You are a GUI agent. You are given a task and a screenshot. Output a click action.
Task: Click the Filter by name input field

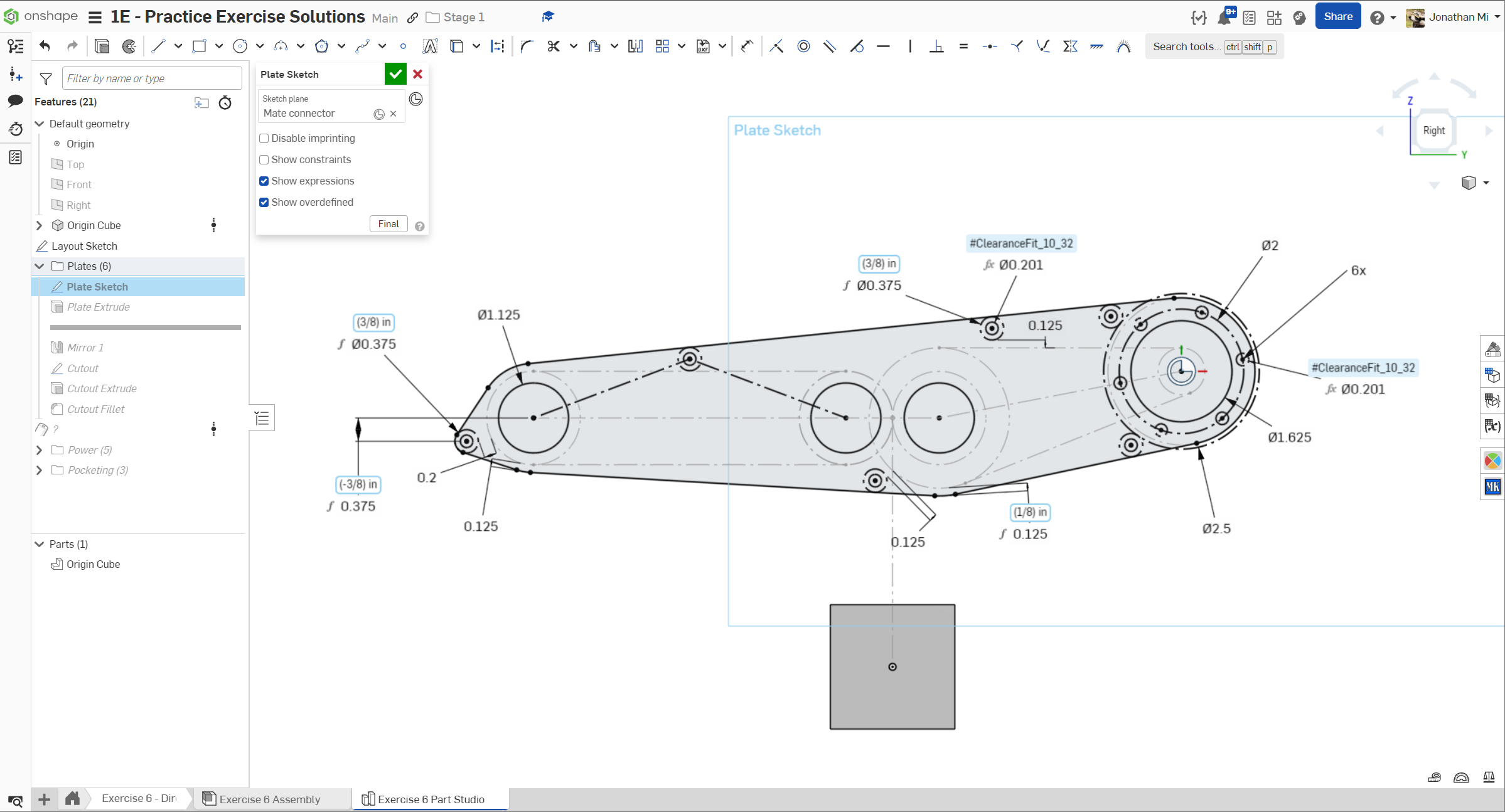[152, 78]
